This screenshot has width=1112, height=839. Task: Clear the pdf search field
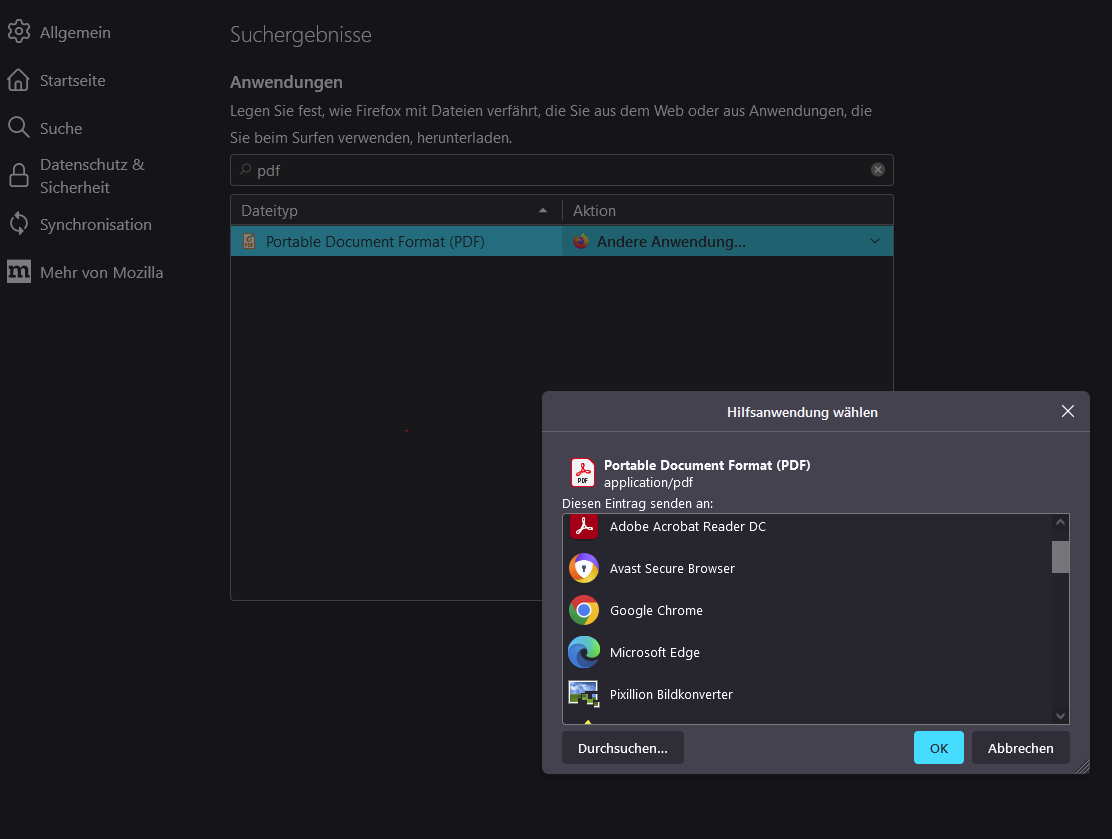coord(878,170)
